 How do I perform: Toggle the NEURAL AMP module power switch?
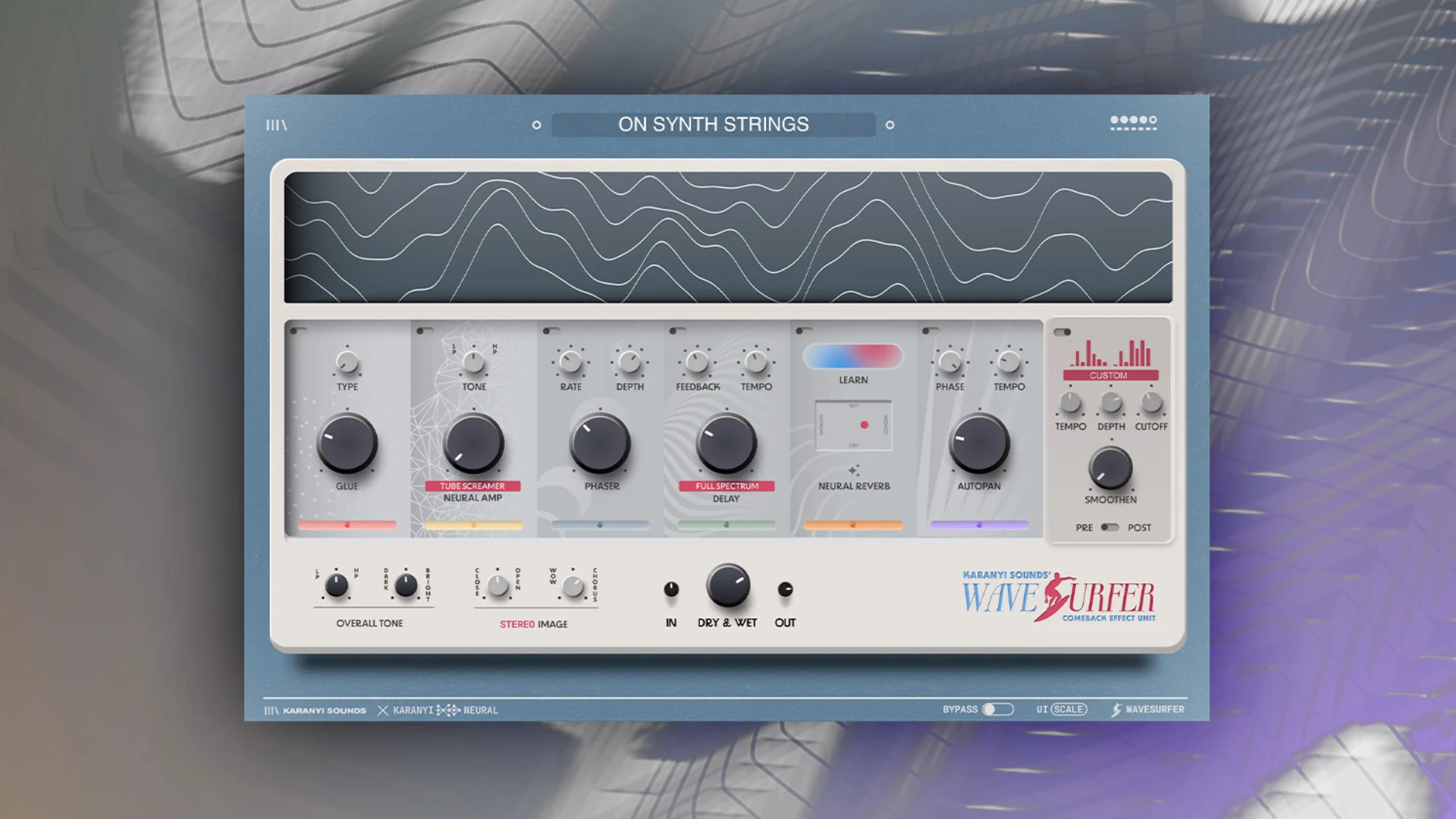tap(425, 331)
